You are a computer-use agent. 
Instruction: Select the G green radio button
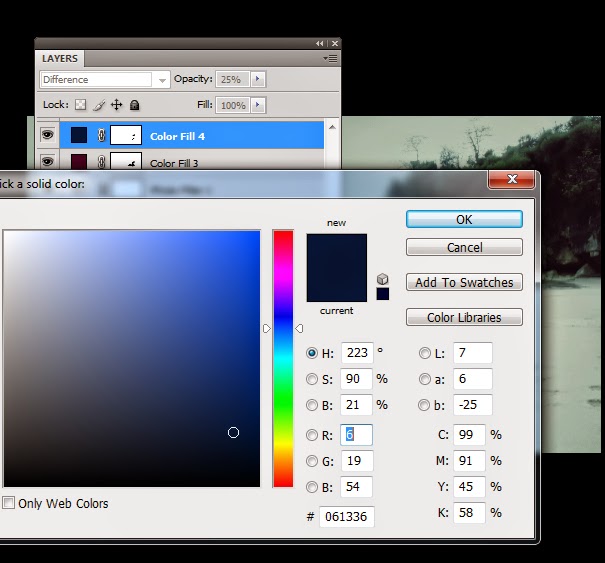tap(312, 461)
